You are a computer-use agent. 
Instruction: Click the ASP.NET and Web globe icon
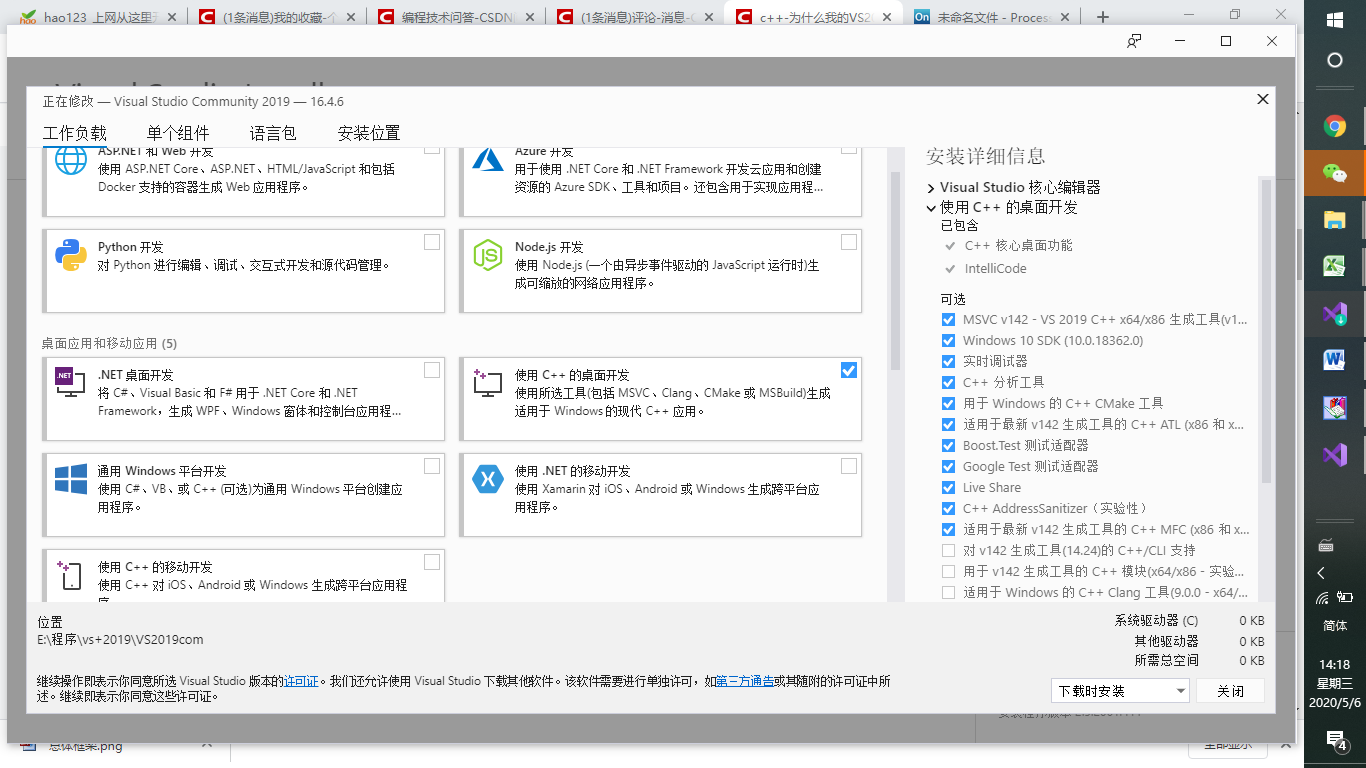click(x=71, y=160)
